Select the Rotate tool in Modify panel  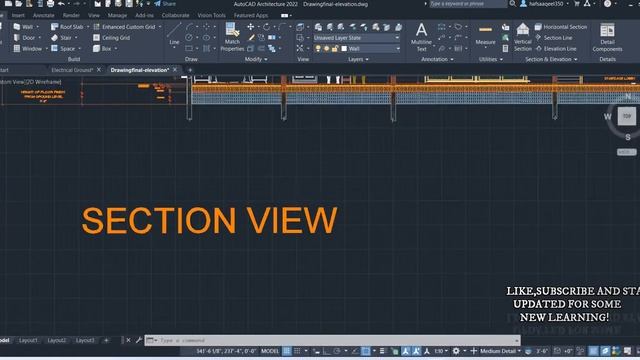click(x=266, y=27)
